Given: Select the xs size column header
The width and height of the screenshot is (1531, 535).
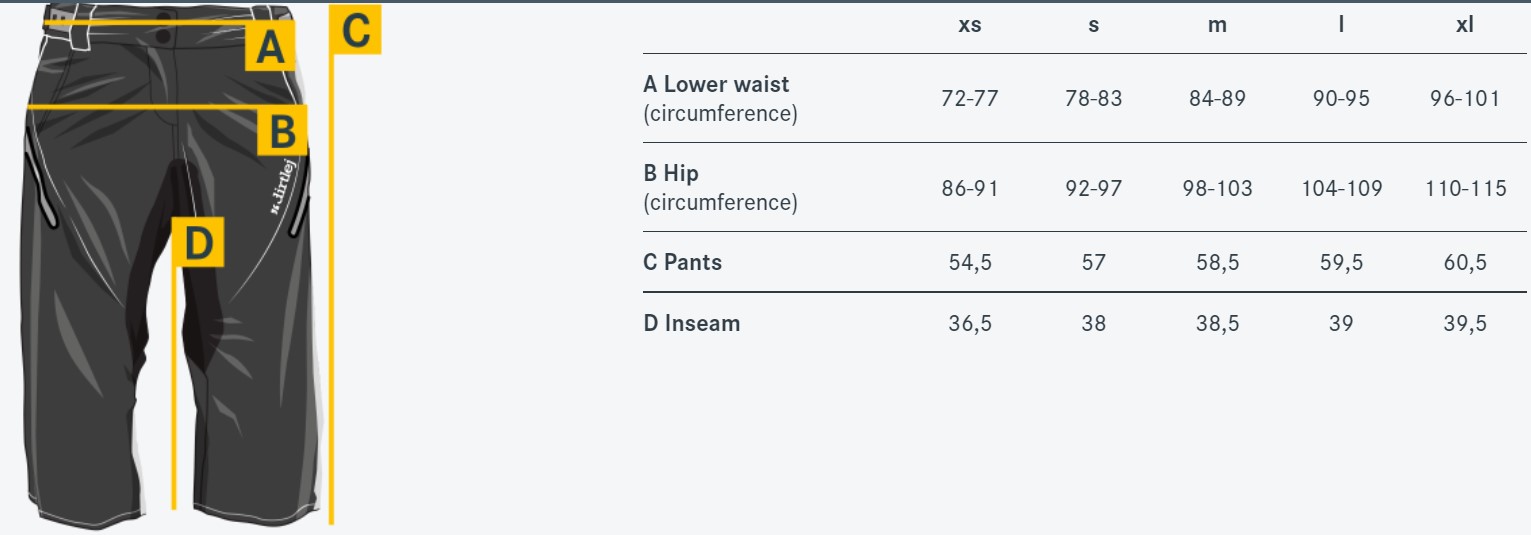Looking at the screenshot, I should [x=970, y=26].
